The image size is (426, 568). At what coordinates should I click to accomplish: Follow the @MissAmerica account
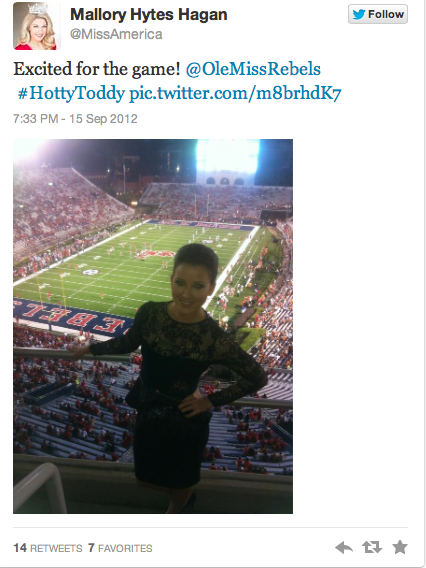click(x=378, y=14)
